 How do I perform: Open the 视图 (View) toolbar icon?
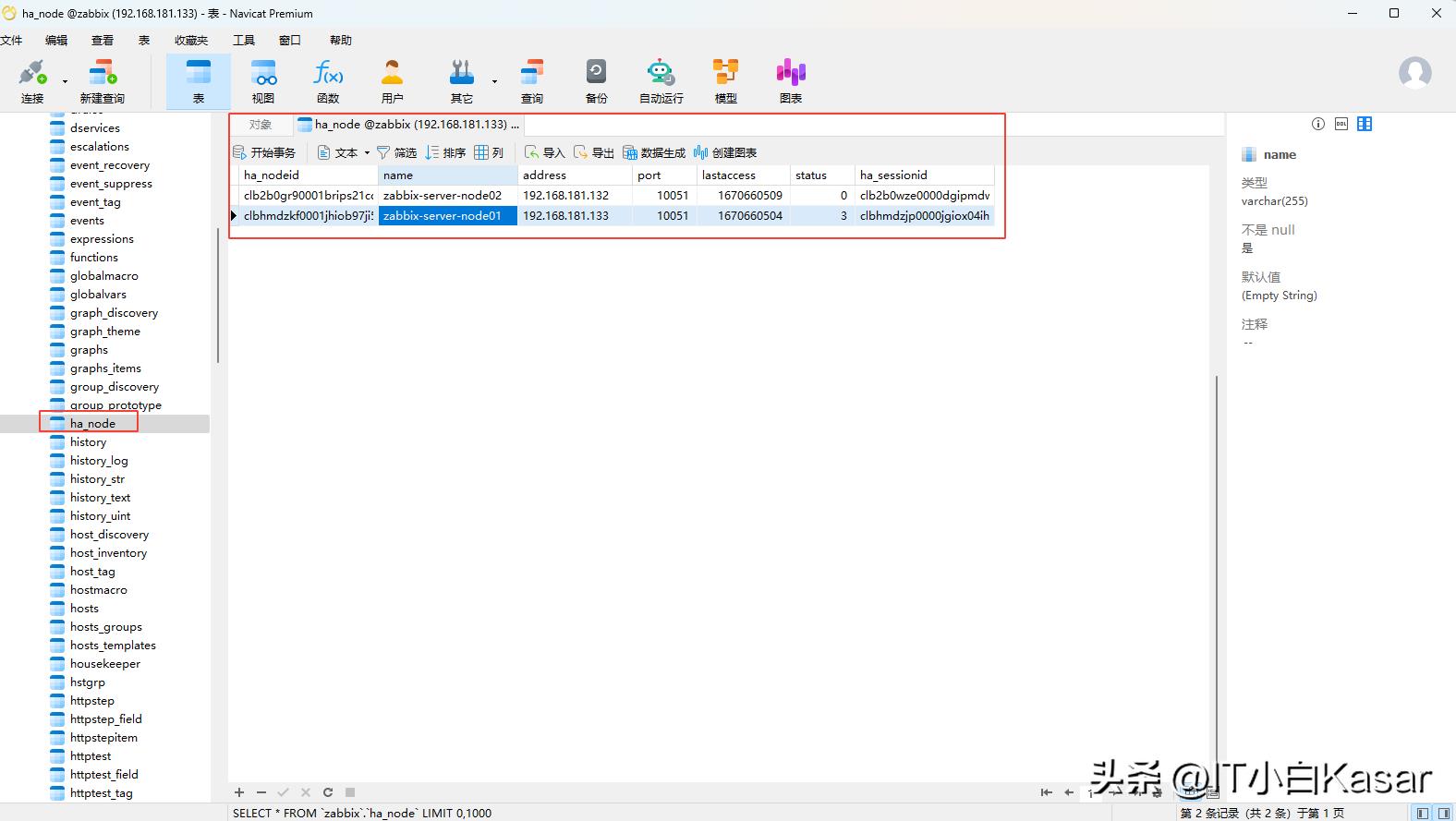pos(263,81)
